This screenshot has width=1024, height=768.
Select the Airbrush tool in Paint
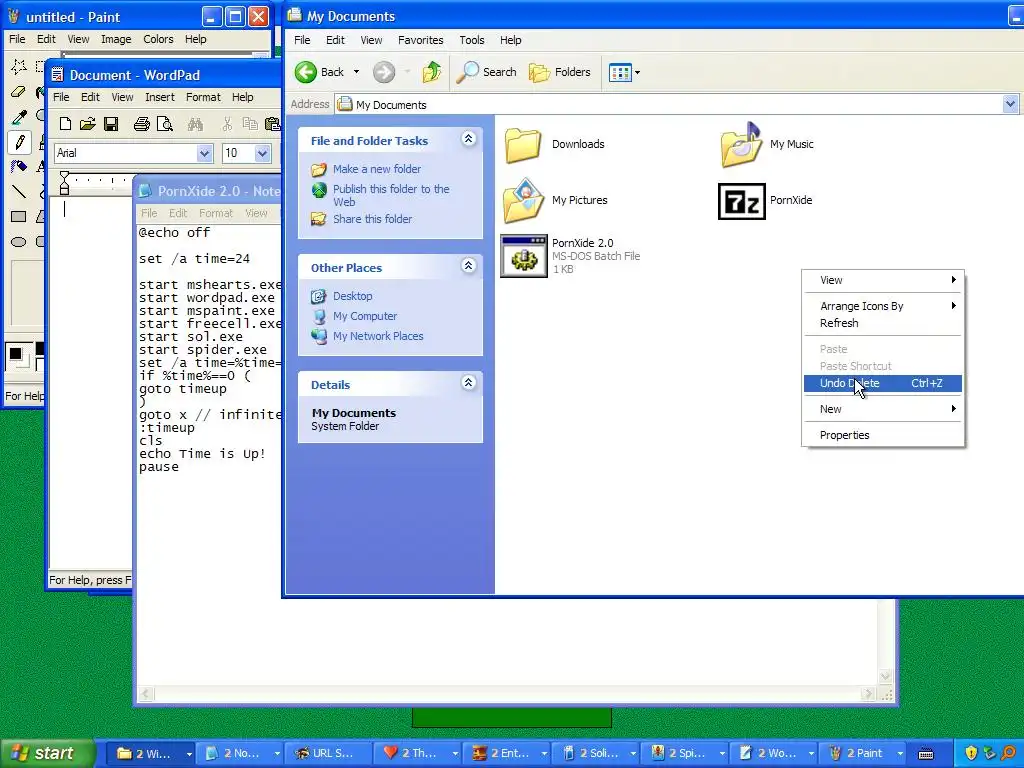pyautogui.click(x=19, y=167)
